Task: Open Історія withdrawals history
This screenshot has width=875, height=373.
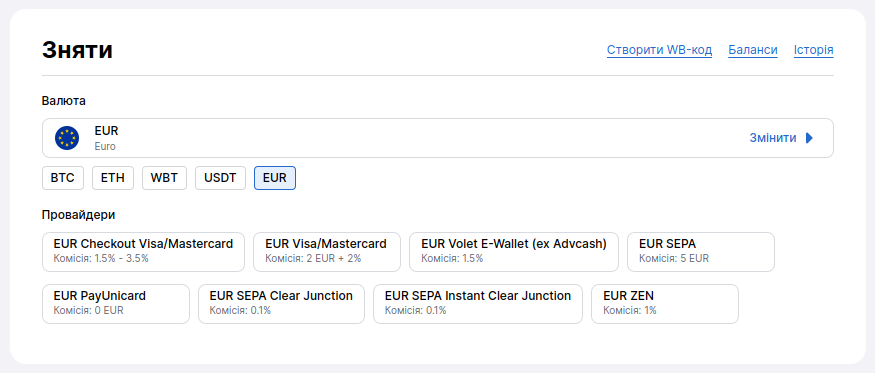Action: 814,50
